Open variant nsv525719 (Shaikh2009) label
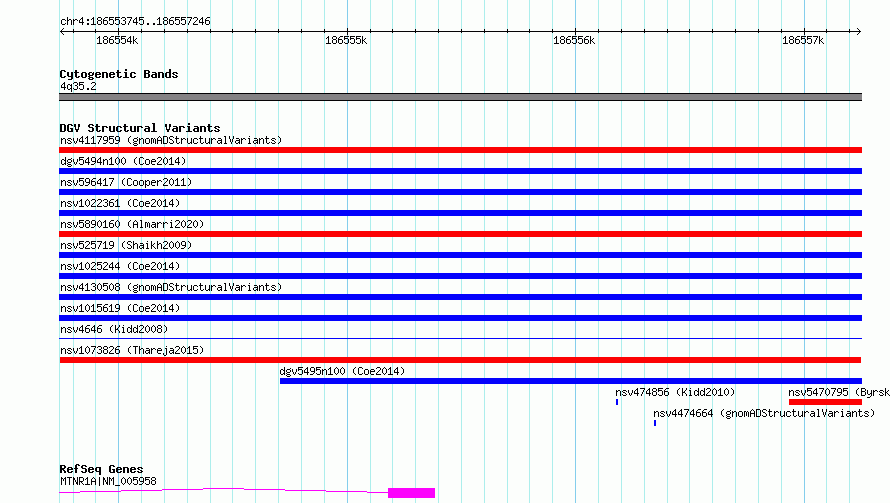 126,245
